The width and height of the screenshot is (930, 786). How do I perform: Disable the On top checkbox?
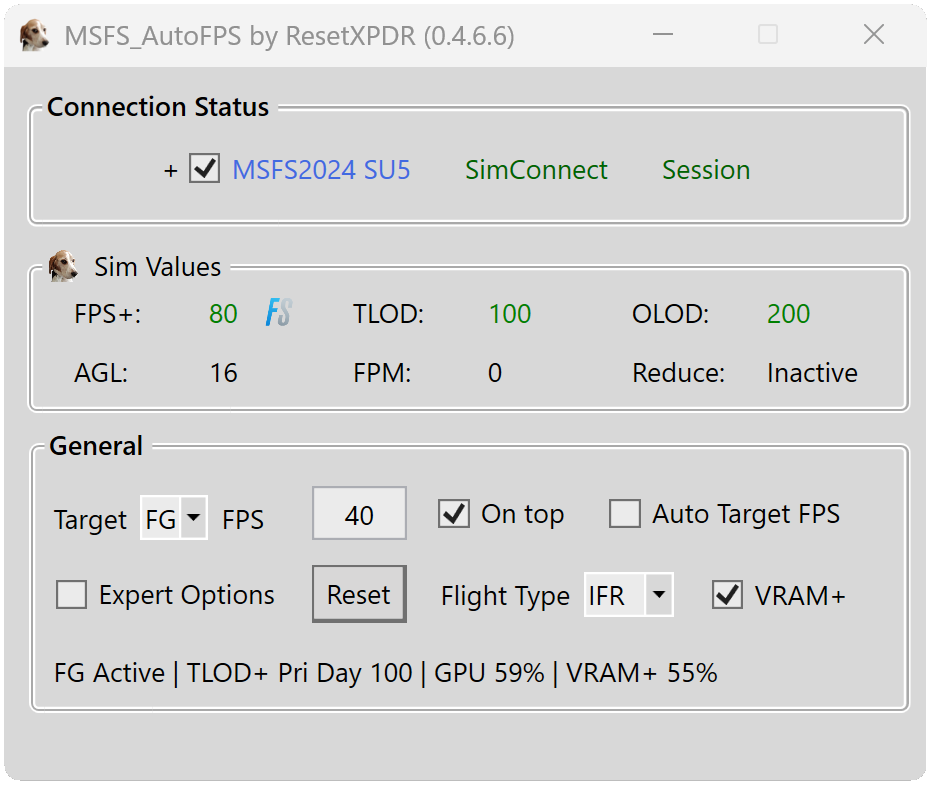pos(454,514)
